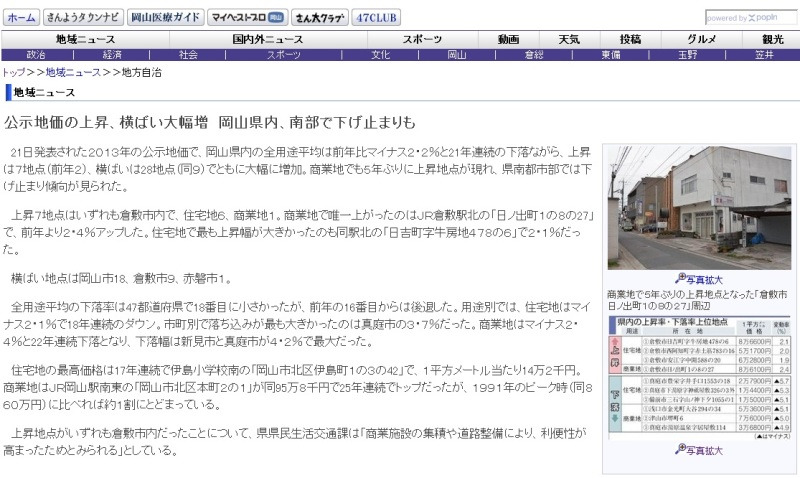Open さんようタウンナビ link

coord(83,17)
